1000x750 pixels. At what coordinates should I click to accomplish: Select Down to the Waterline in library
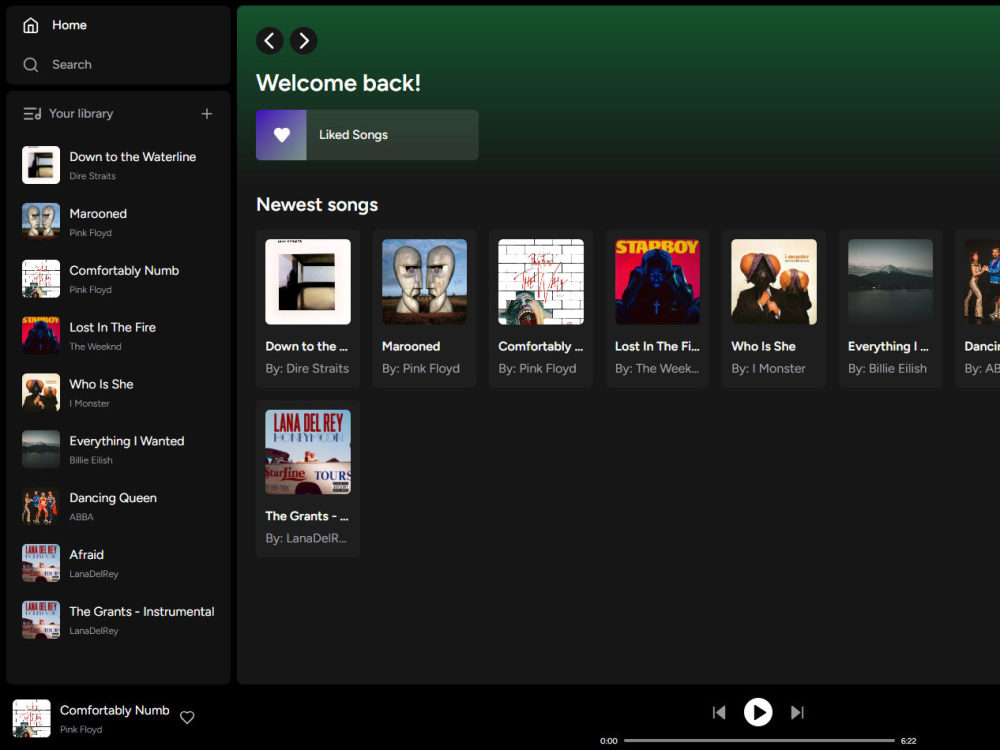coord(119,165)
